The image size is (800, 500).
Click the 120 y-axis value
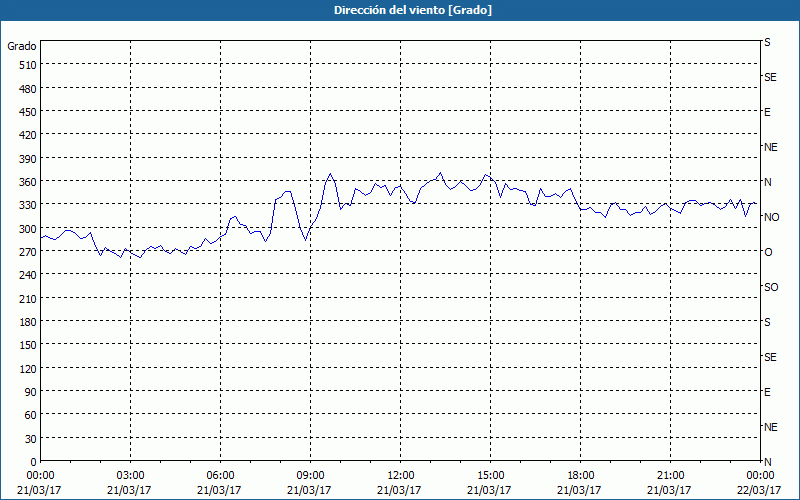click(28, 369)
